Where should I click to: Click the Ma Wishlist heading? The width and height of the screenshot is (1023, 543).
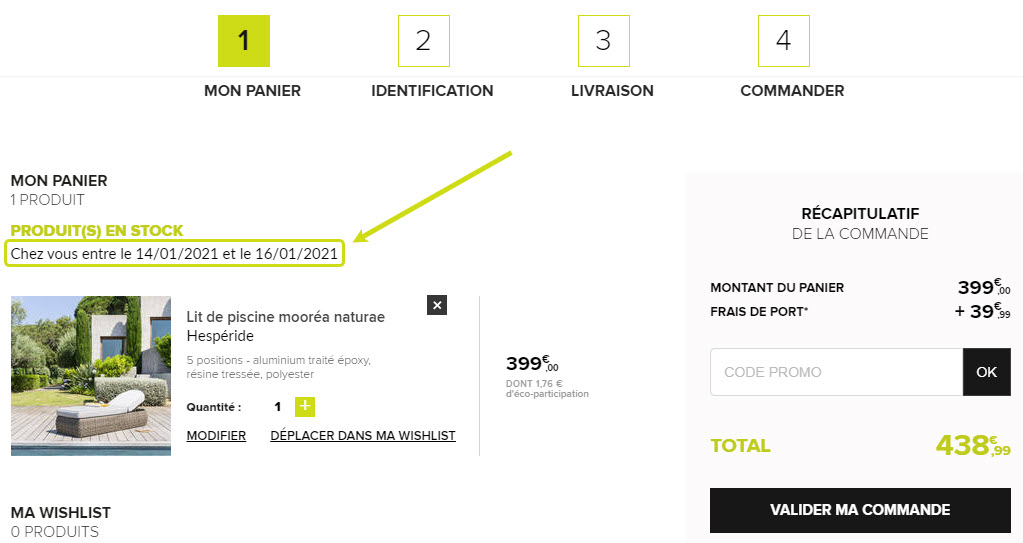pyautogui.click(x=61, y=512)
